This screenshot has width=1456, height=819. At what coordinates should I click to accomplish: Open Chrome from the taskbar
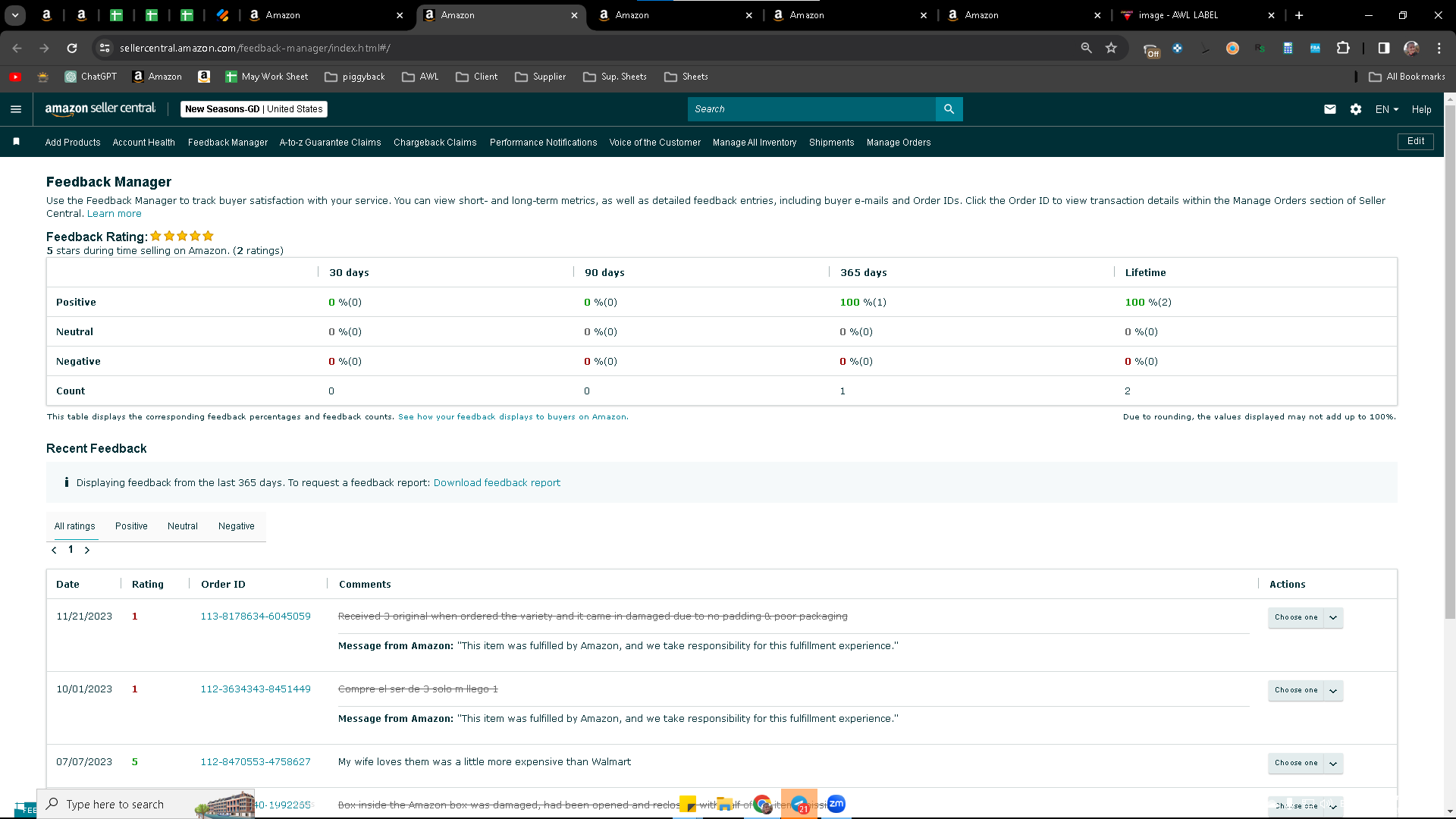click(762, 804)
